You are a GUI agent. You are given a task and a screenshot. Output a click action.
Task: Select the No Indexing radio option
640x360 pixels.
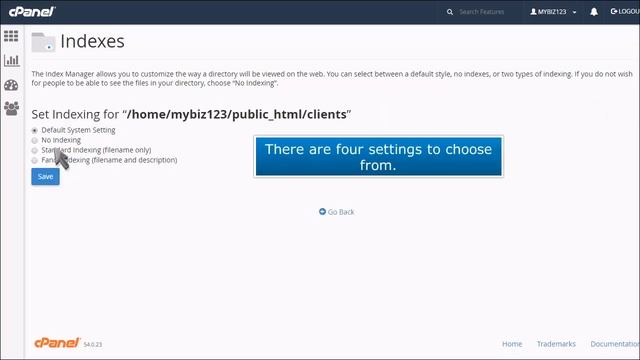point(35,140)
